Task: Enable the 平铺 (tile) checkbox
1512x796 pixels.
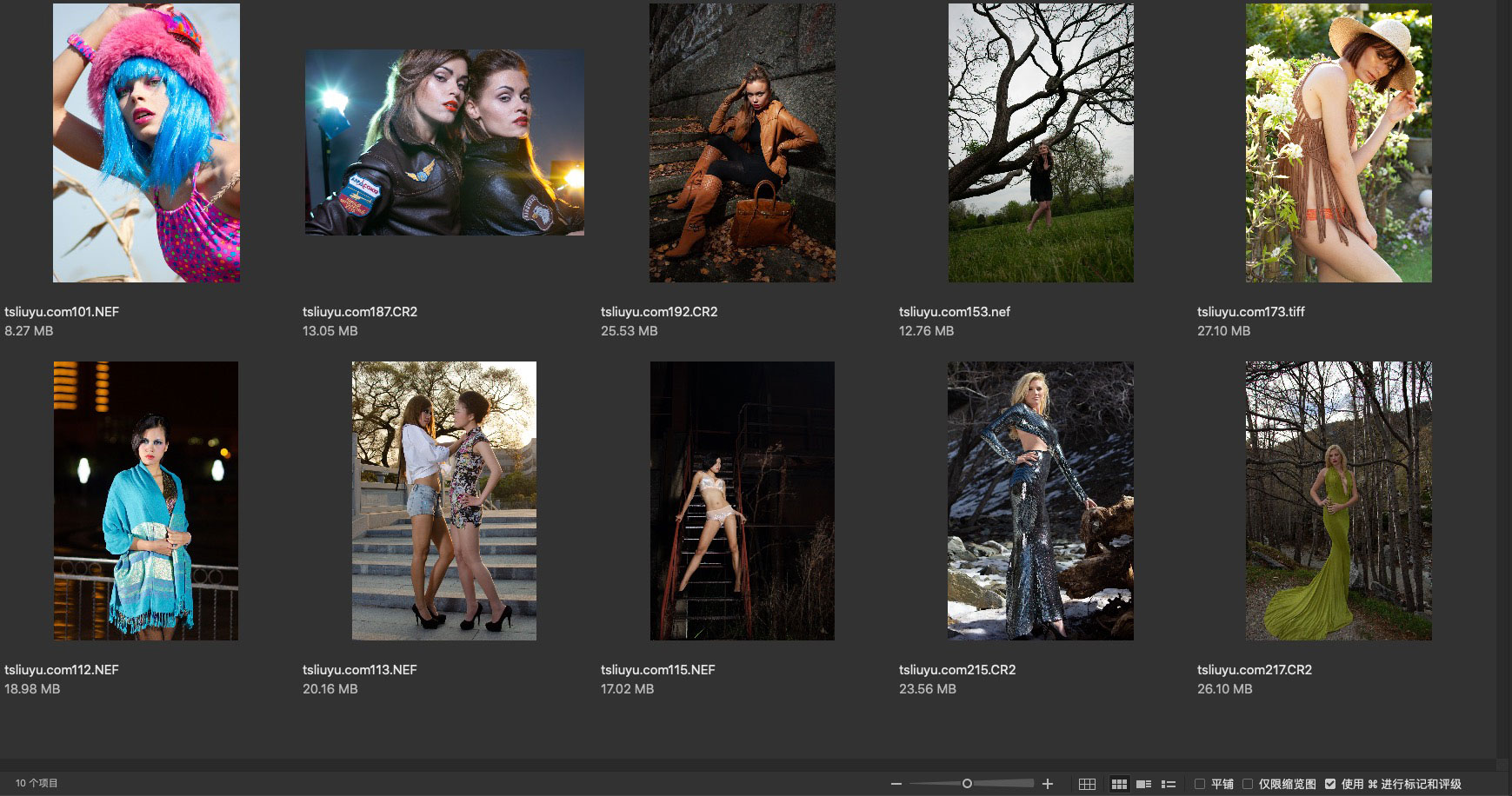Action: click(x=1200, y=784)
